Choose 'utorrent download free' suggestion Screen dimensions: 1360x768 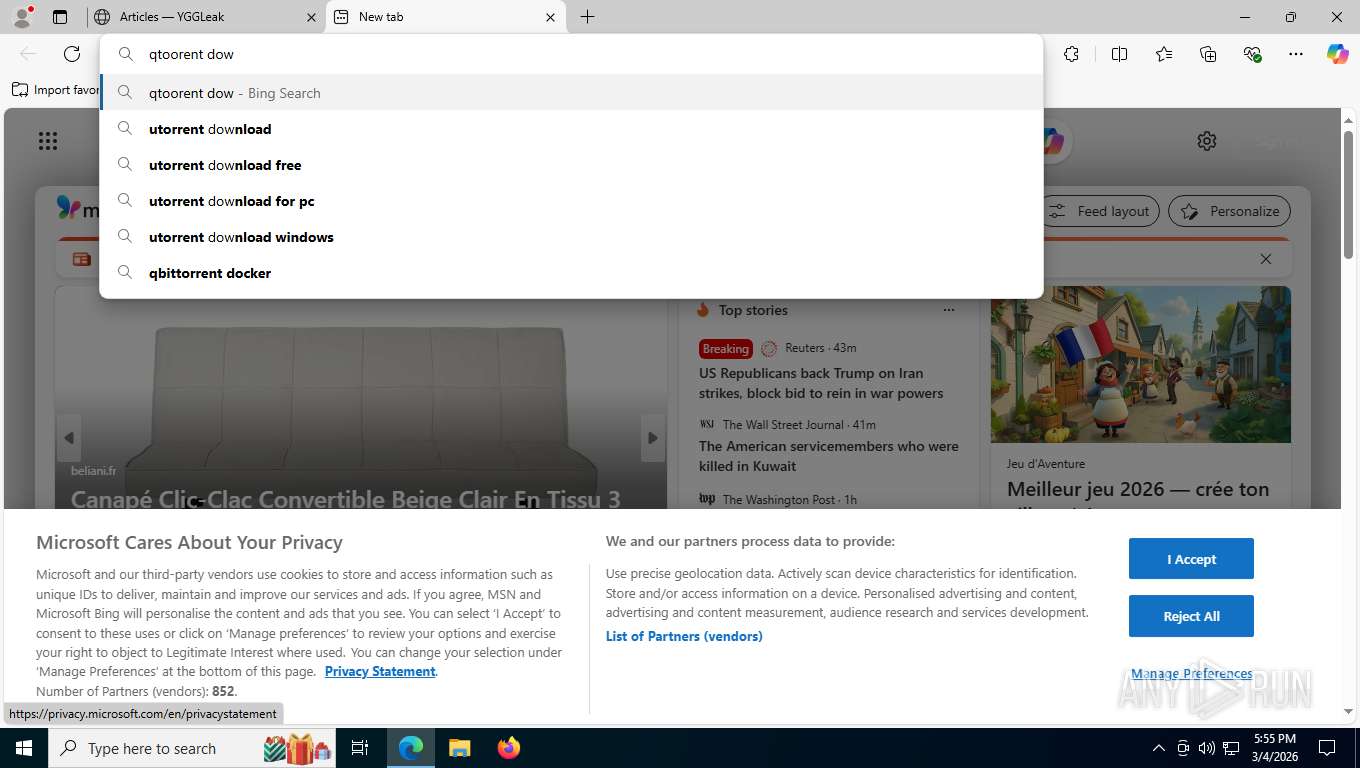point(571,165)
